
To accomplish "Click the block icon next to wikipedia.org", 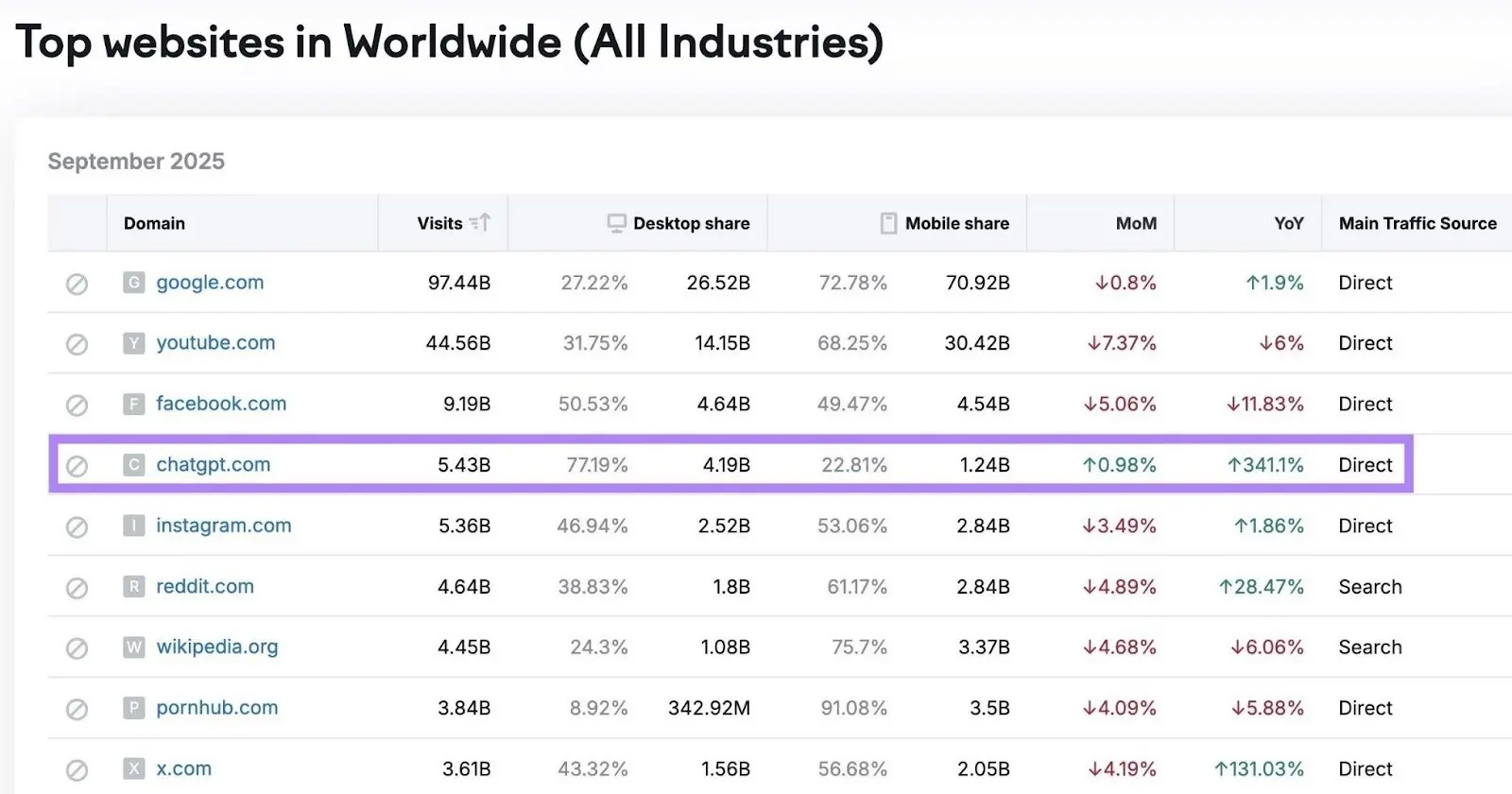I will tap(77, 648).
